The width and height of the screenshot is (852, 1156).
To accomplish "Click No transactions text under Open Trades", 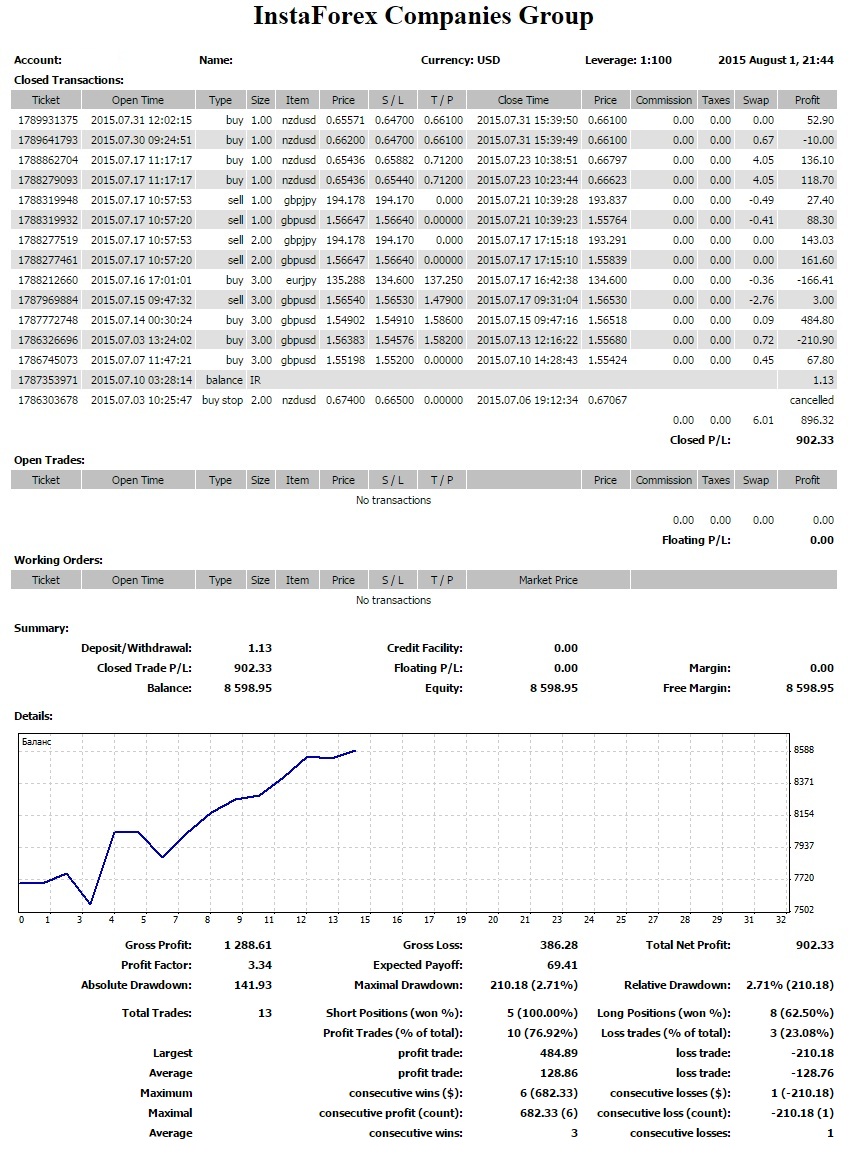I will pos(393,500).
